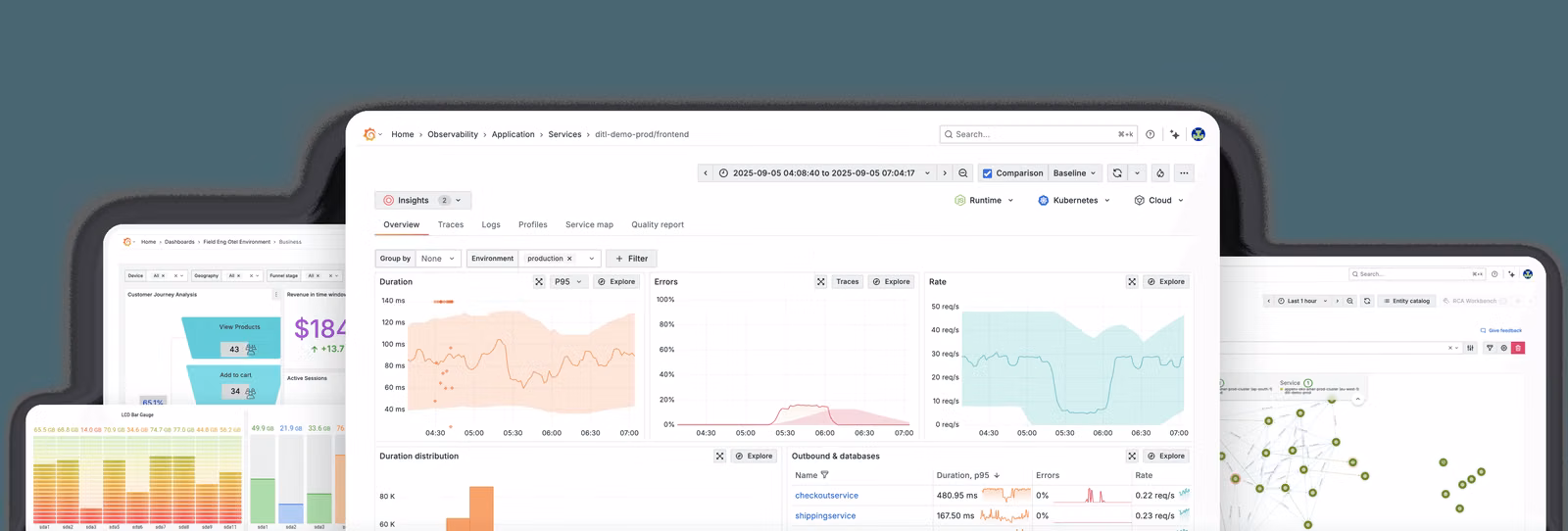The width and height of the screenshot is (1568, 531).
Task: Click the Add Filter button
Action: [x=631, y=259]
